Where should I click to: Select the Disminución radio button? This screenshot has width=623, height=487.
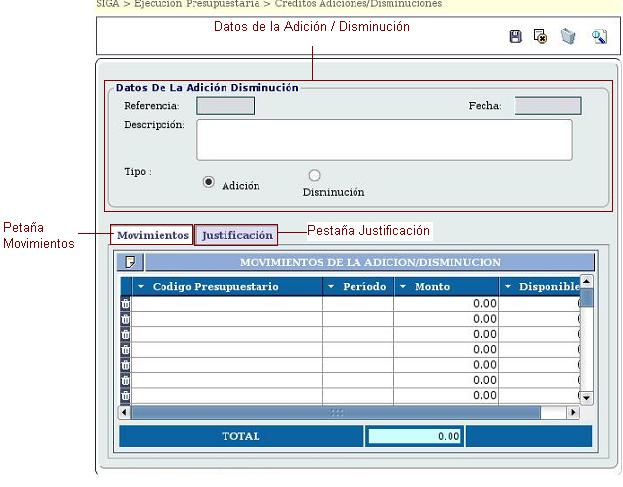coord(314,176)
